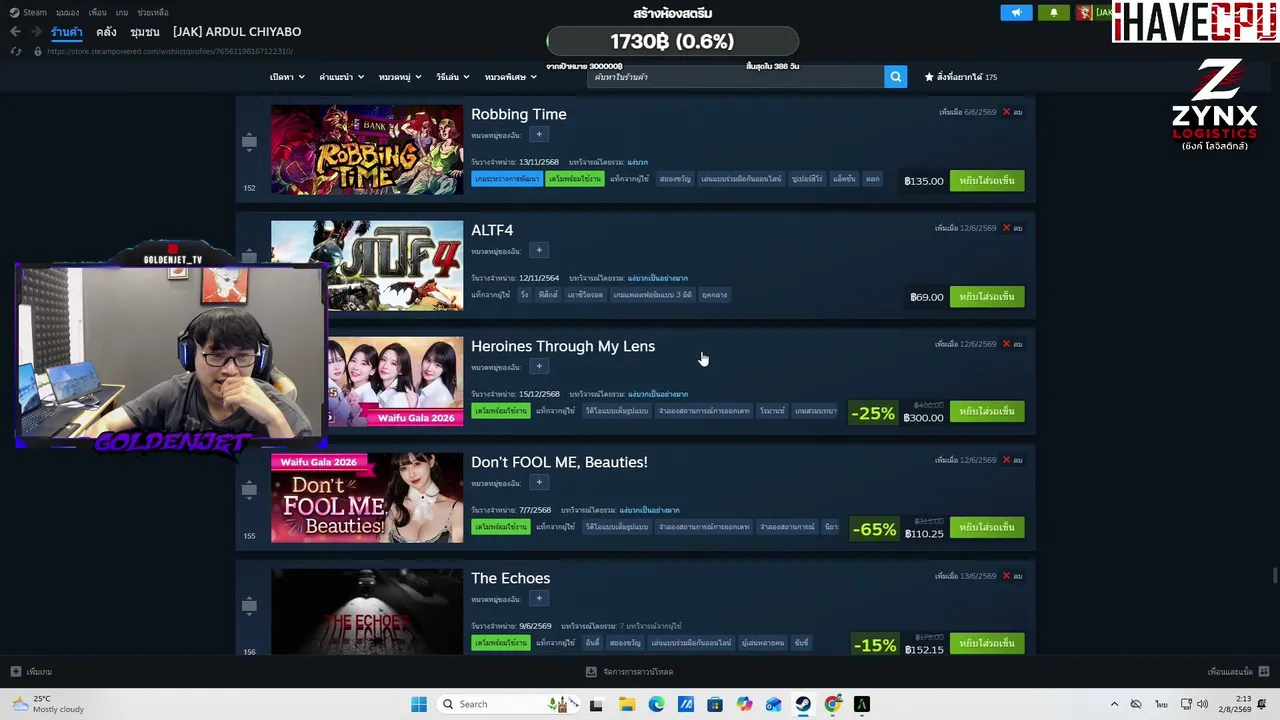Click plus icon under Don't FOOL ME, Beauties!
Image resolution: width=1280 pixels, height=720 pixels.
coord(538,483)
